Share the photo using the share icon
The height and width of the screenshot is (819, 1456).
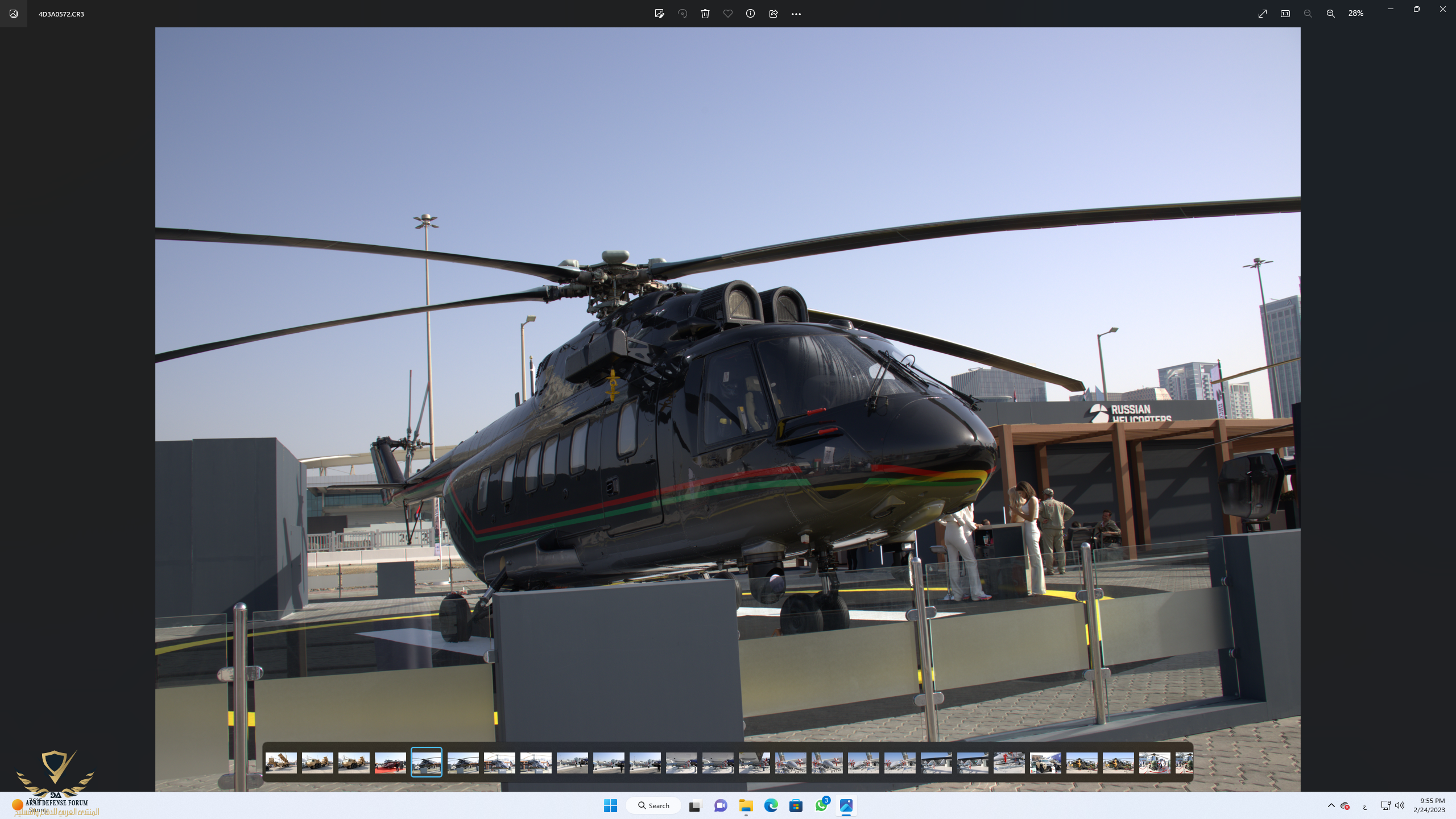click(x=773, y=14)
